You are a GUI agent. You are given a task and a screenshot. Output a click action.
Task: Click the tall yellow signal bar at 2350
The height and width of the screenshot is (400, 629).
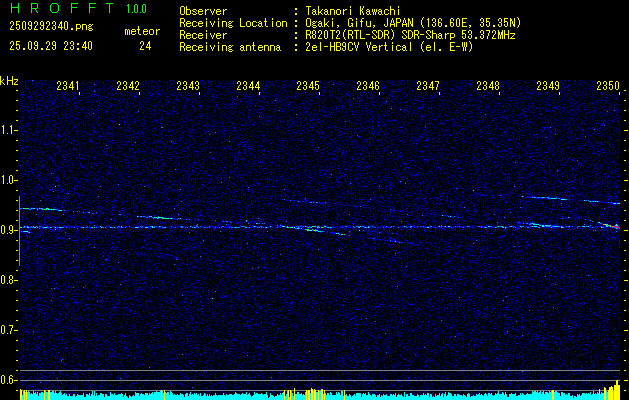pyautogui.click(x=617, y=390)
